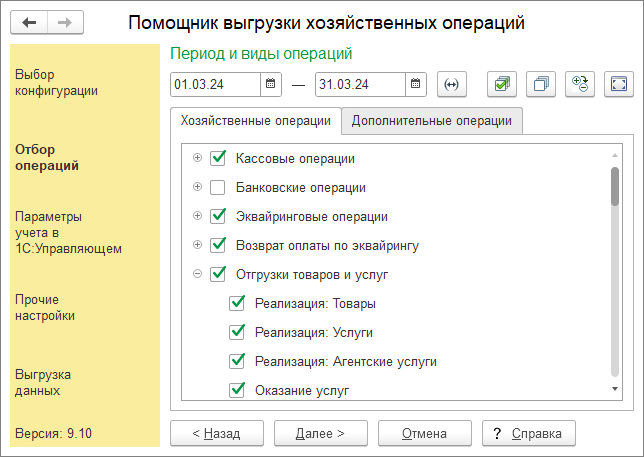Click the scroll-up arrow of operations list
Image resolution: width=644 pixels, height=457 pixels.
pyautogui.click(x=615, y=155)
